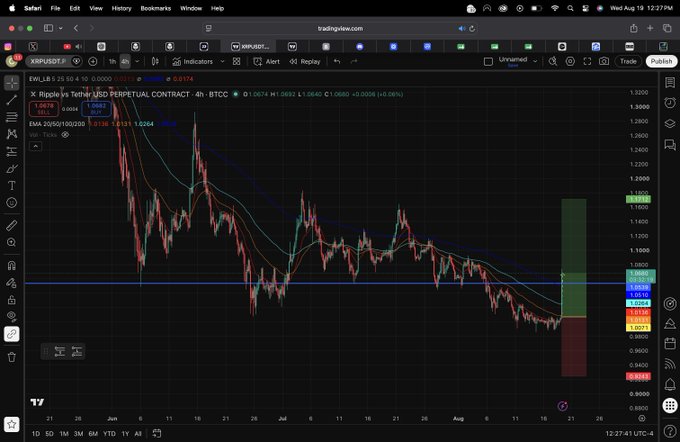Open the Indicators dialog

pos(193,62)
